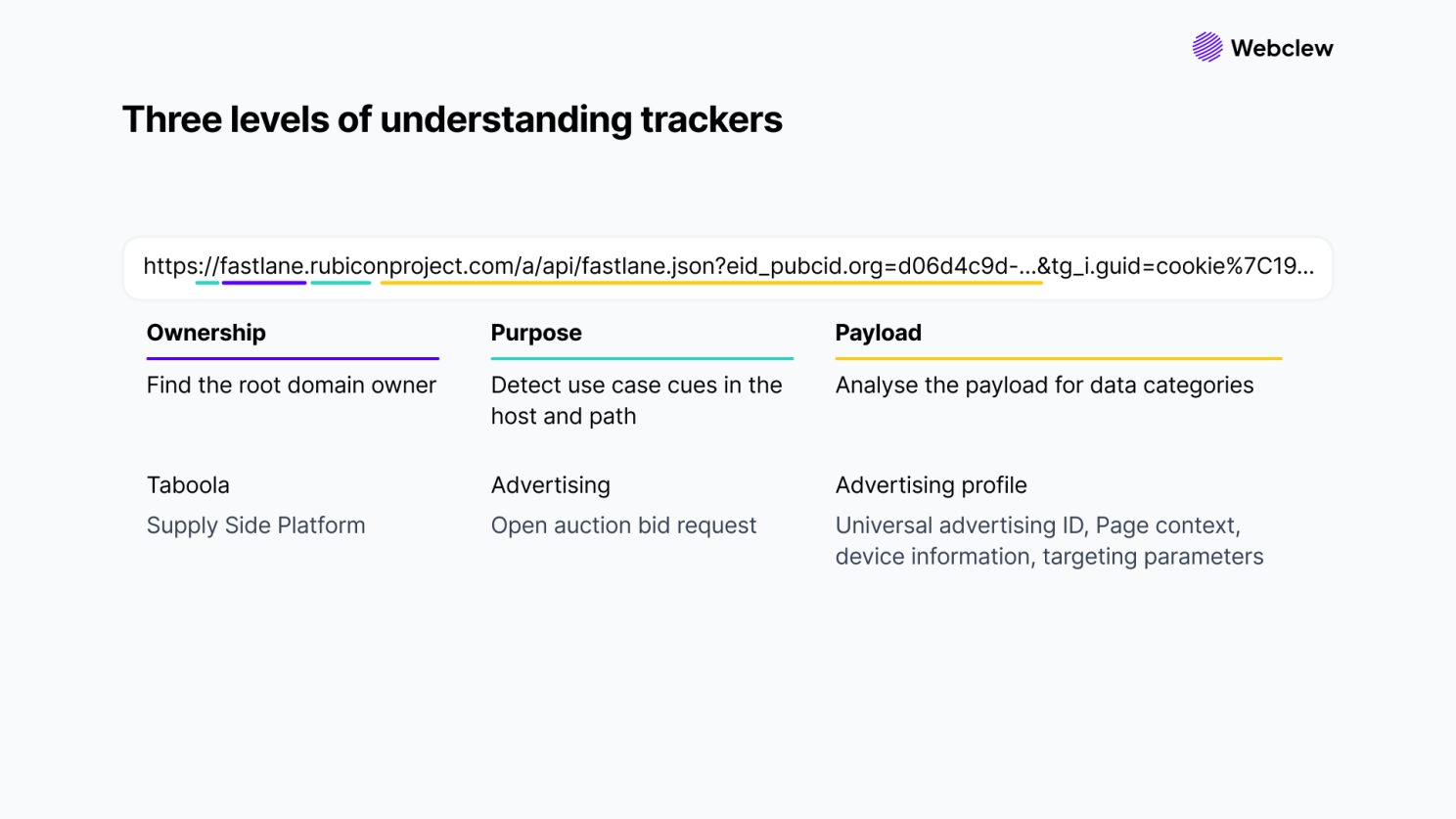Click 'Detect use case cues' description

637,400
